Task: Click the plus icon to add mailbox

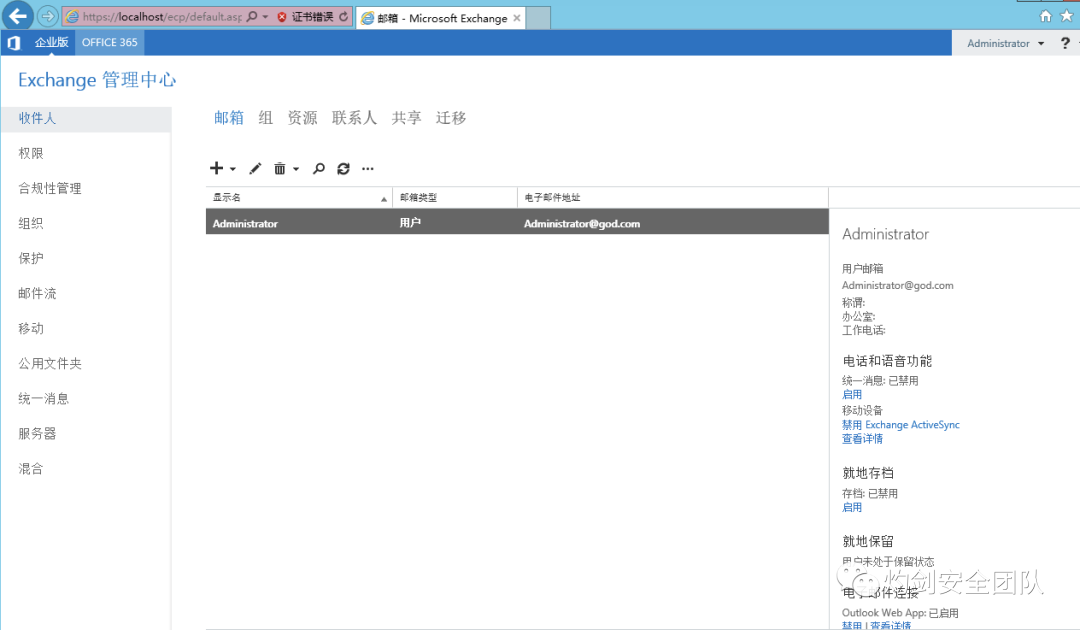Action: (216, 168)
